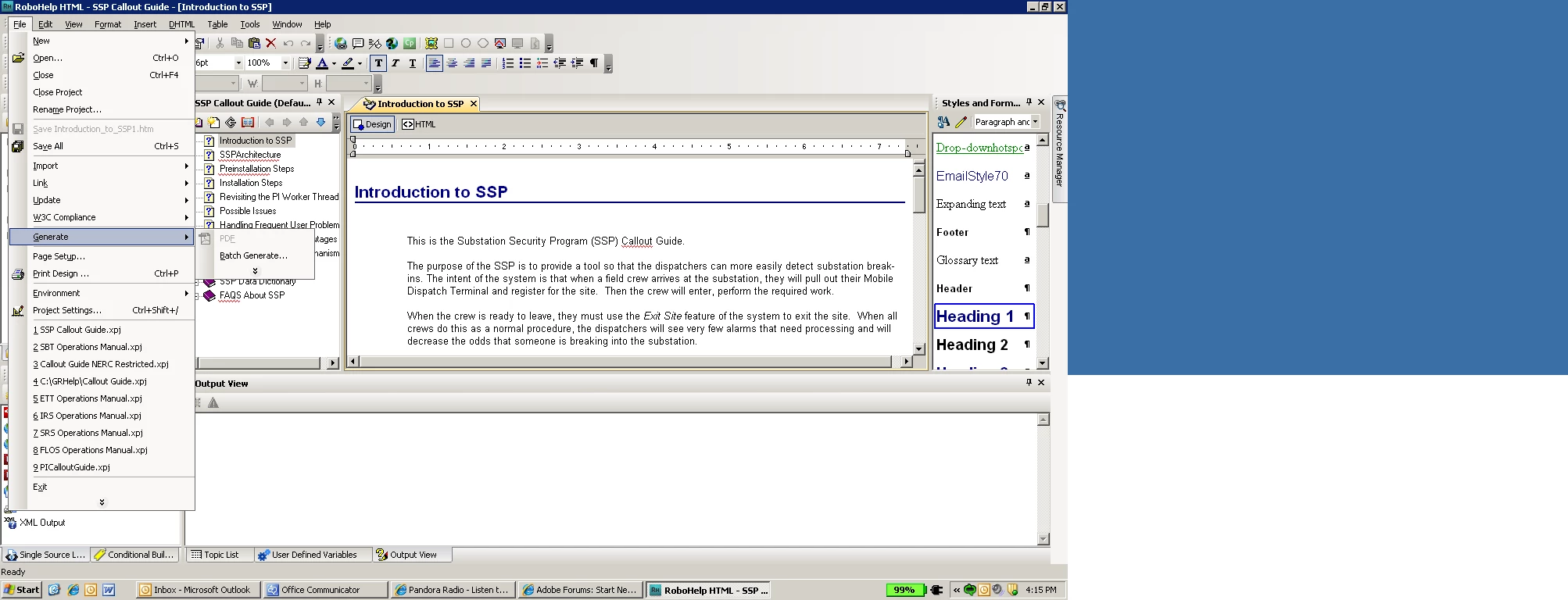1568x600 pixels.
Task: Click the blue down arrow in project pane toolbar
Action: [x=320, y=123]
